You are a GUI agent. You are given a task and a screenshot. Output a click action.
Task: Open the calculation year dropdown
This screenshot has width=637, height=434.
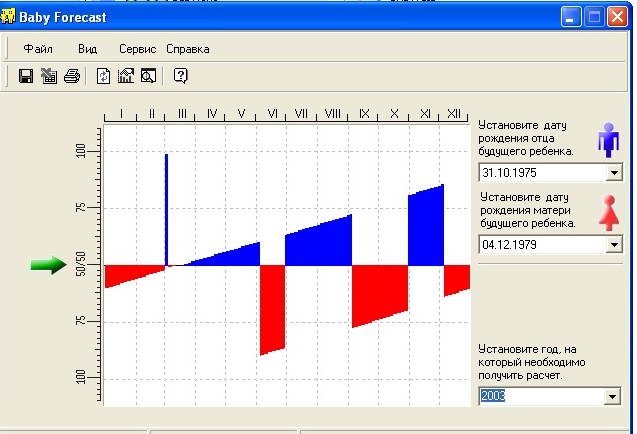pyautogui.click(x=614, y=397)
